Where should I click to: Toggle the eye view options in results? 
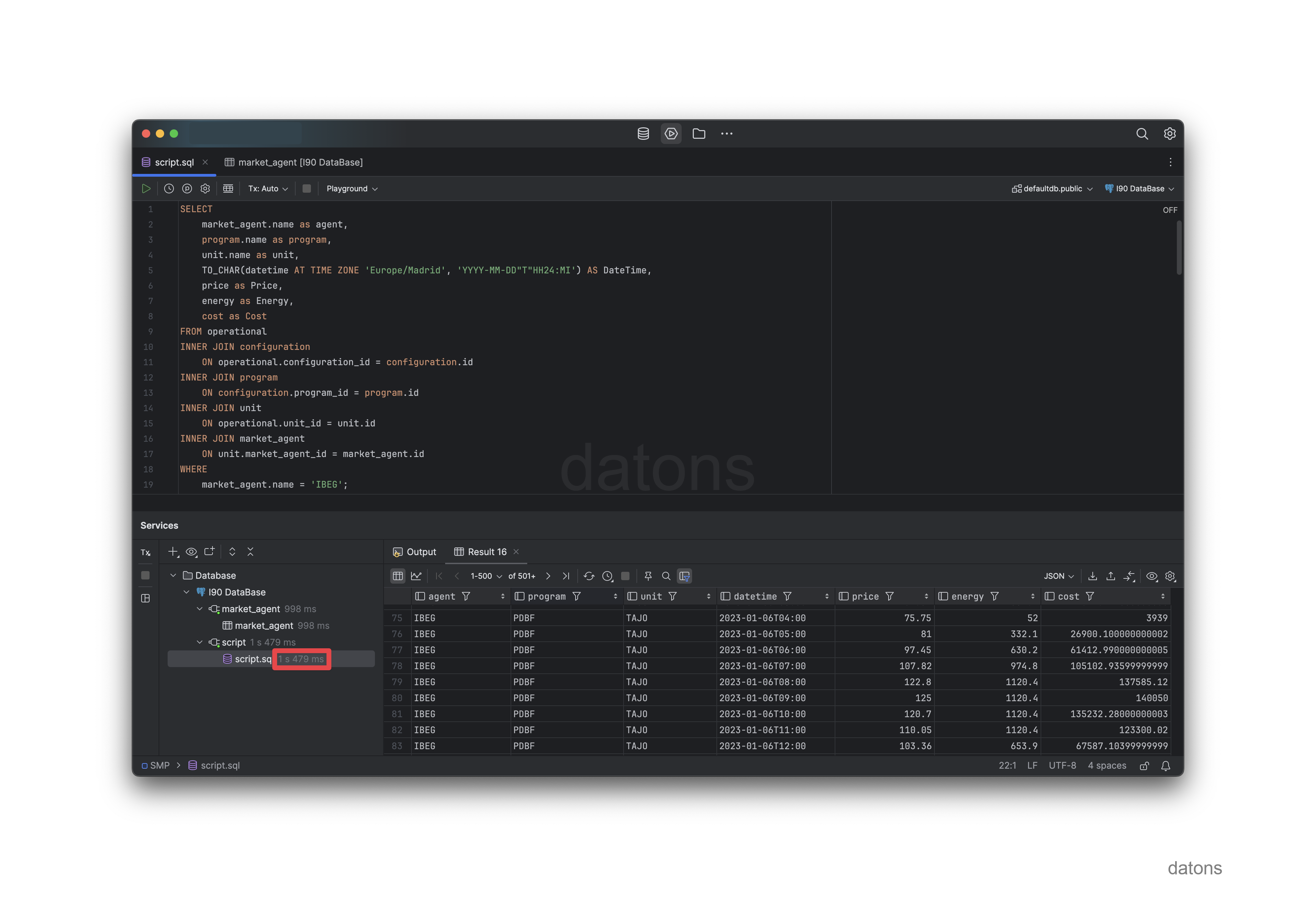click(1151, 576)
